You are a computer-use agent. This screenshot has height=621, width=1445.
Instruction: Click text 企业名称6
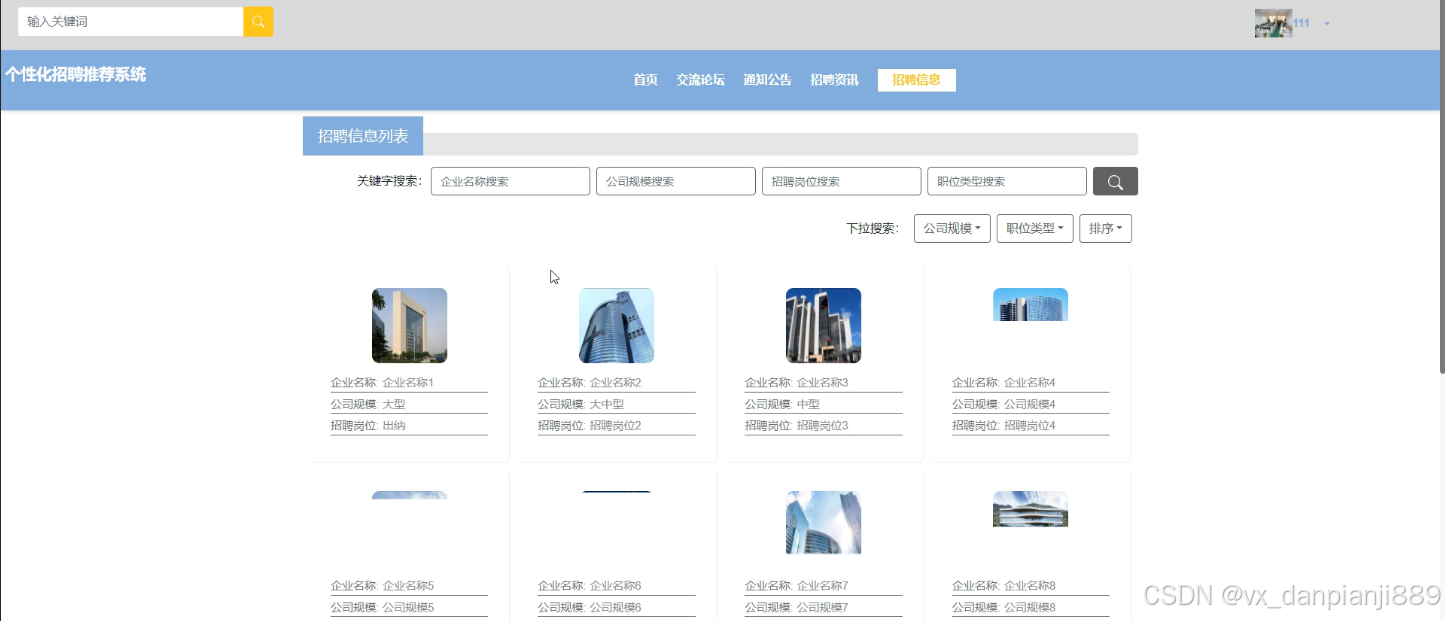(615, 586)
